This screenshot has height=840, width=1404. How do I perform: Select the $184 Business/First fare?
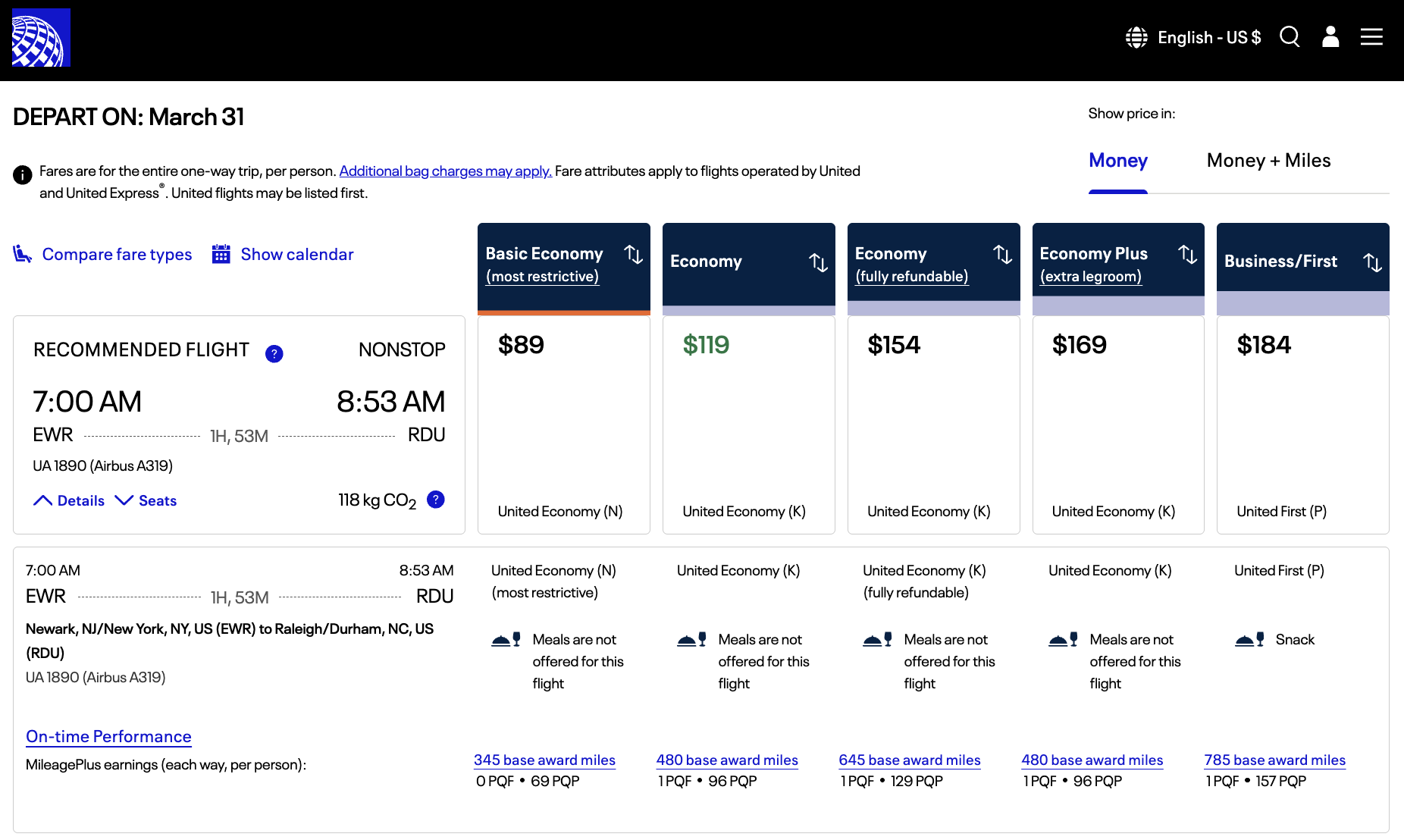click(1303, 425)
